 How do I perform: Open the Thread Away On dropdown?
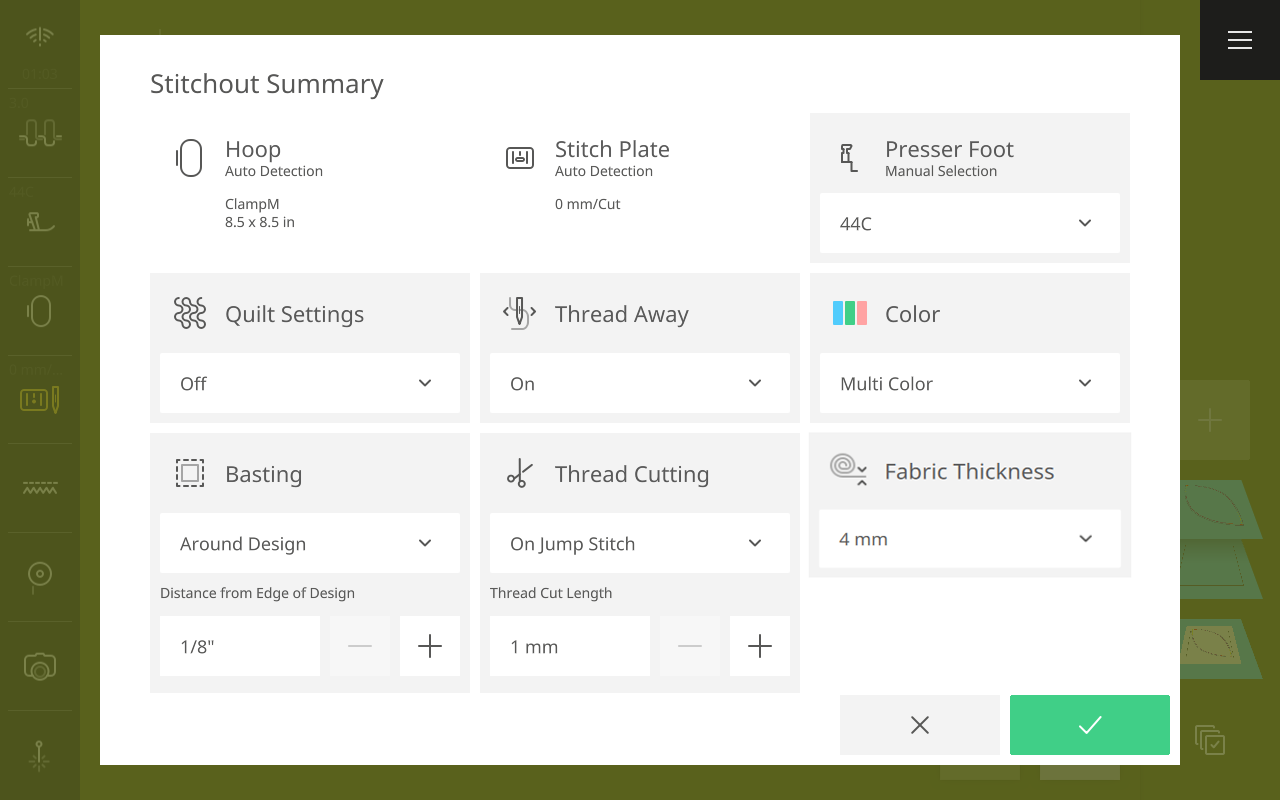tap(639, 383)
